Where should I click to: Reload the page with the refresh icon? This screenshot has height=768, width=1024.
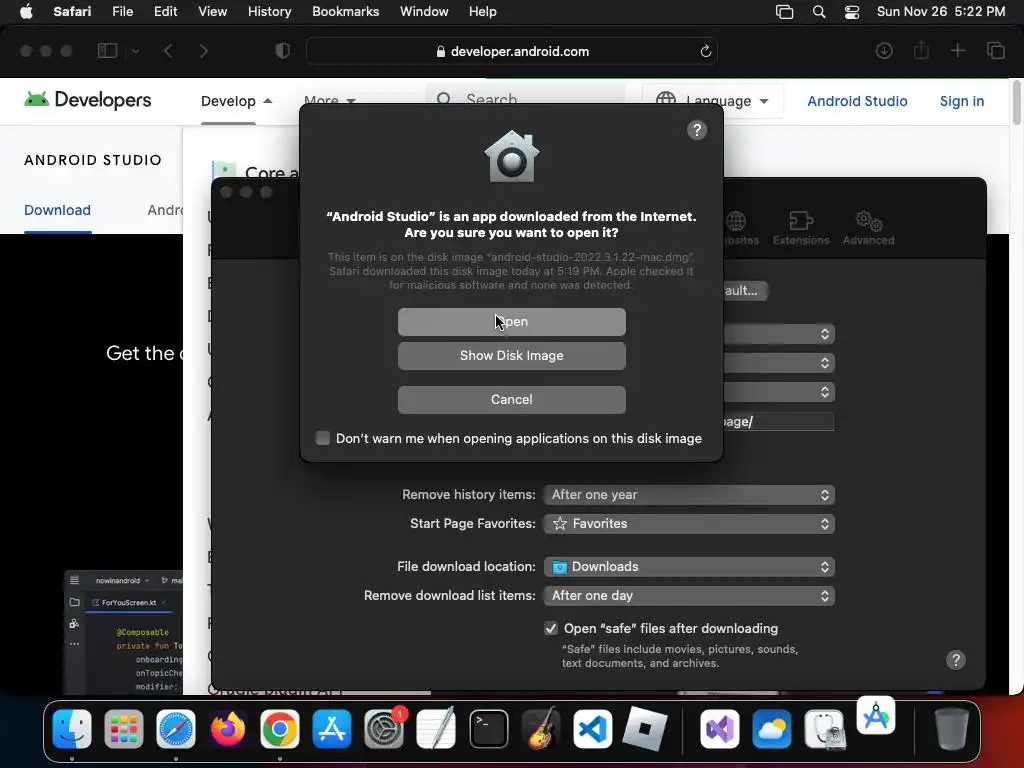tap(705, 51)
